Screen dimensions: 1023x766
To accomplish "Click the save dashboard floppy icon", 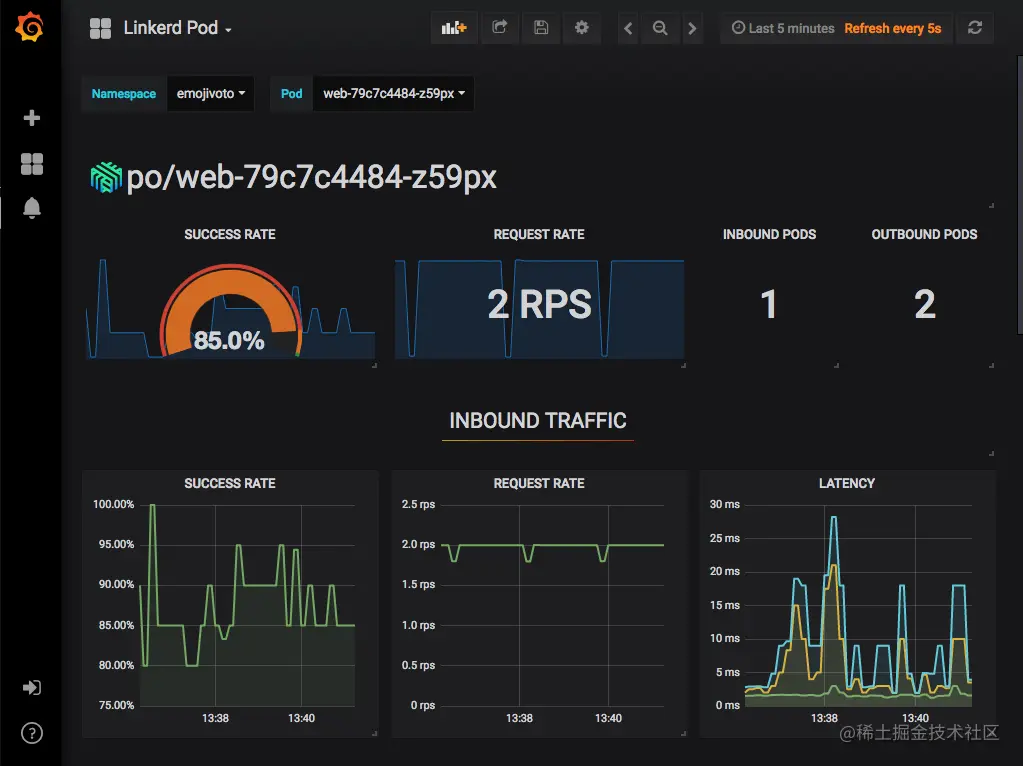I will coord(541,28).
